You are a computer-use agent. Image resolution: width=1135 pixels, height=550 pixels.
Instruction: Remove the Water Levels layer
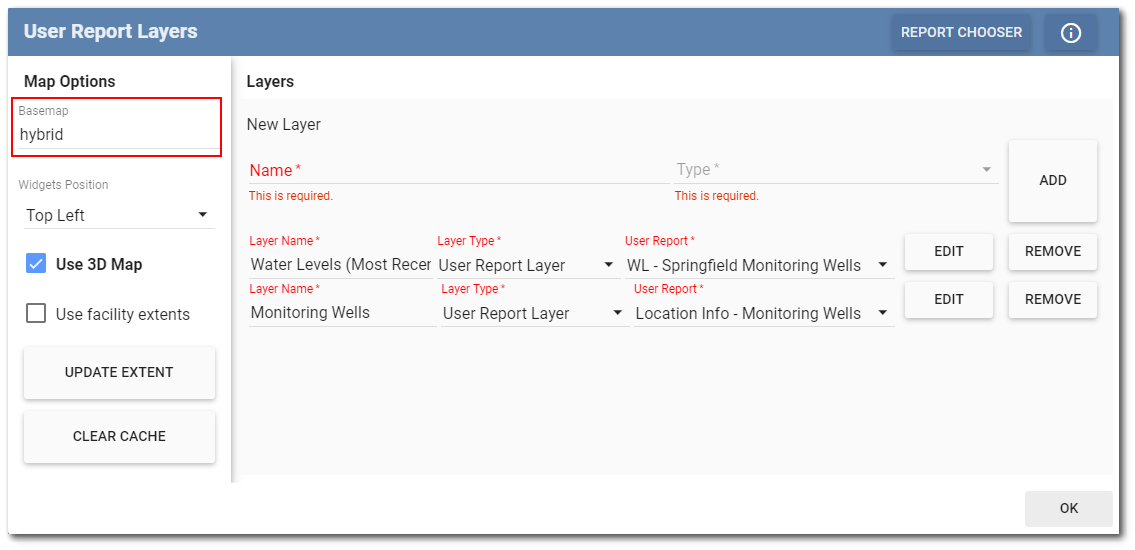click(1052, 252)
